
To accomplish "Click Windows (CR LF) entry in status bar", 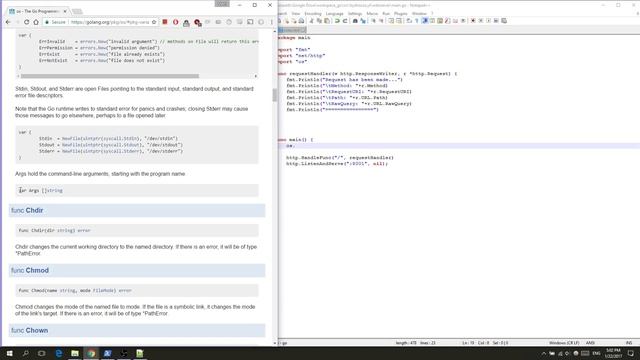I will point(564,343).
